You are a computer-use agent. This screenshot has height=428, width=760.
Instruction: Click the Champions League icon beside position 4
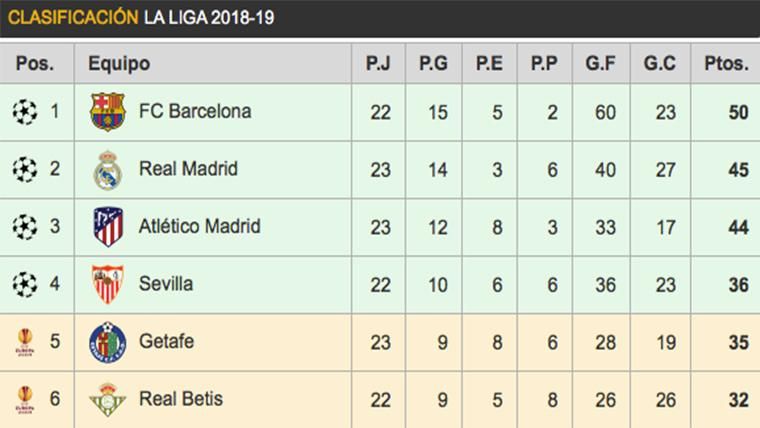click(x=24, y=285)
